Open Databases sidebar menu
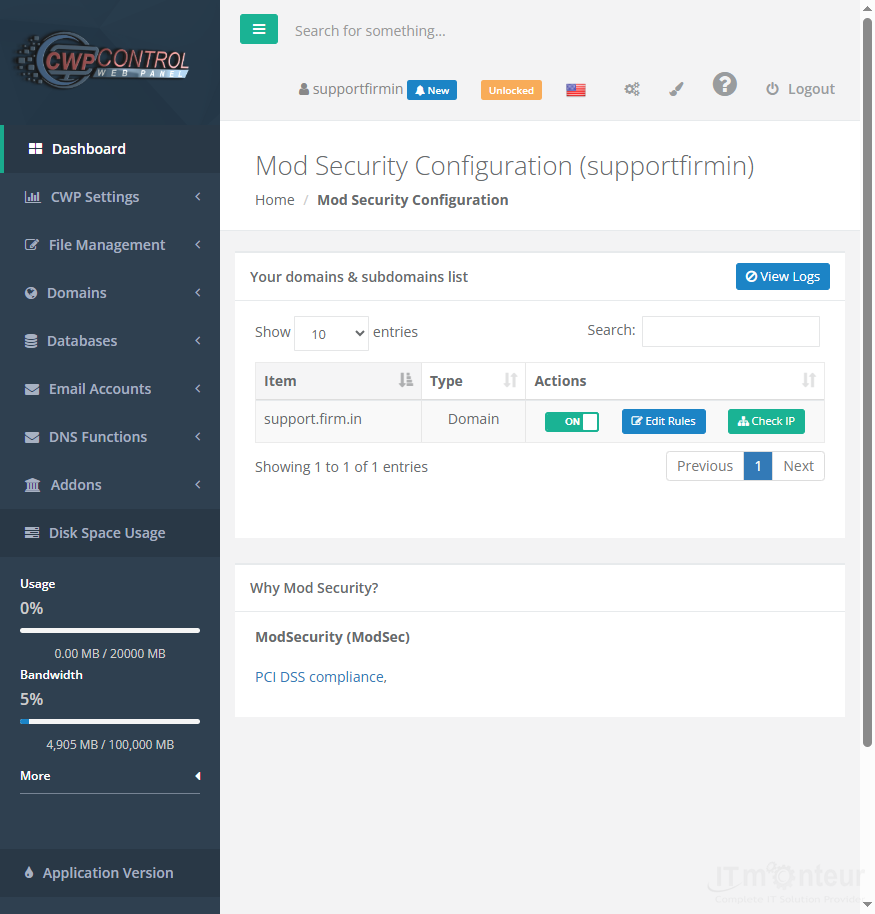 click(110, 340)
